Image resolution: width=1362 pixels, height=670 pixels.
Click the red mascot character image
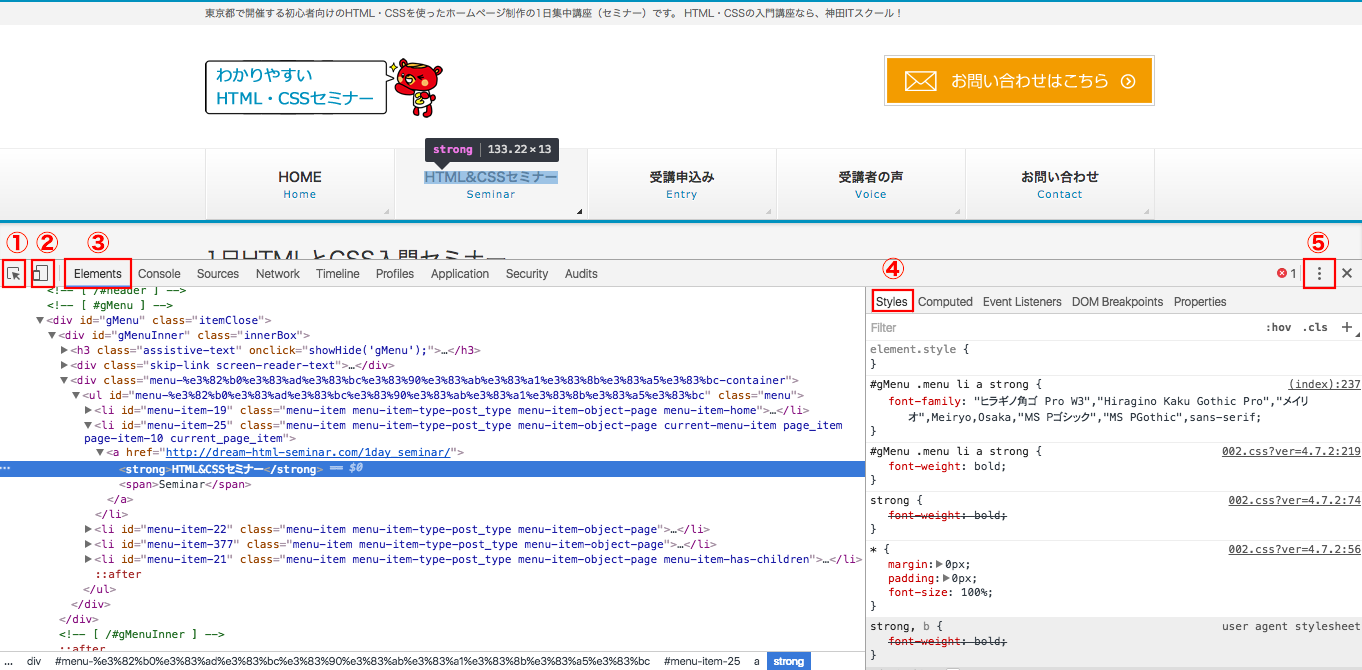click(418, 87)
